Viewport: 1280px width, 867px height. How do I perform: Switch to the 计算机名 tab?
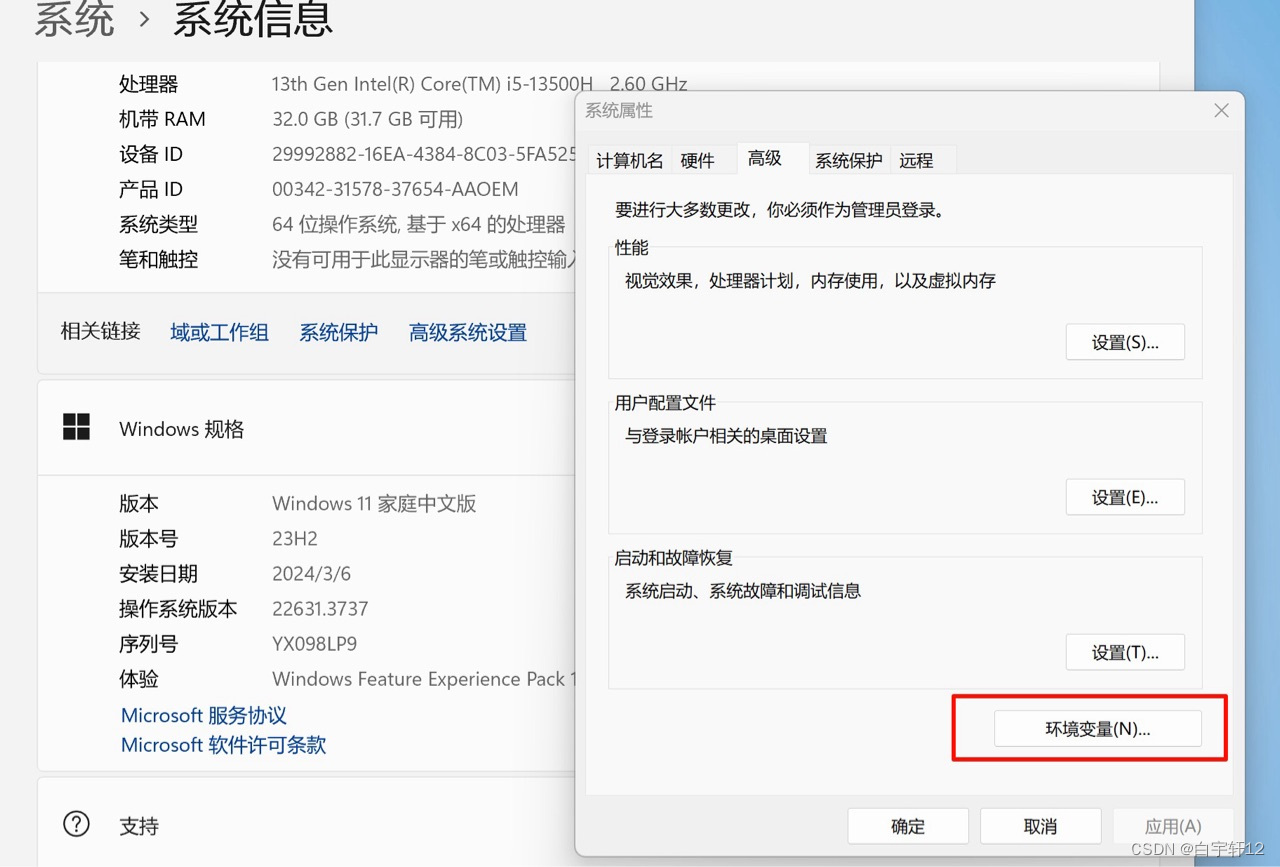pyautogui.click(x=630, y=160)
